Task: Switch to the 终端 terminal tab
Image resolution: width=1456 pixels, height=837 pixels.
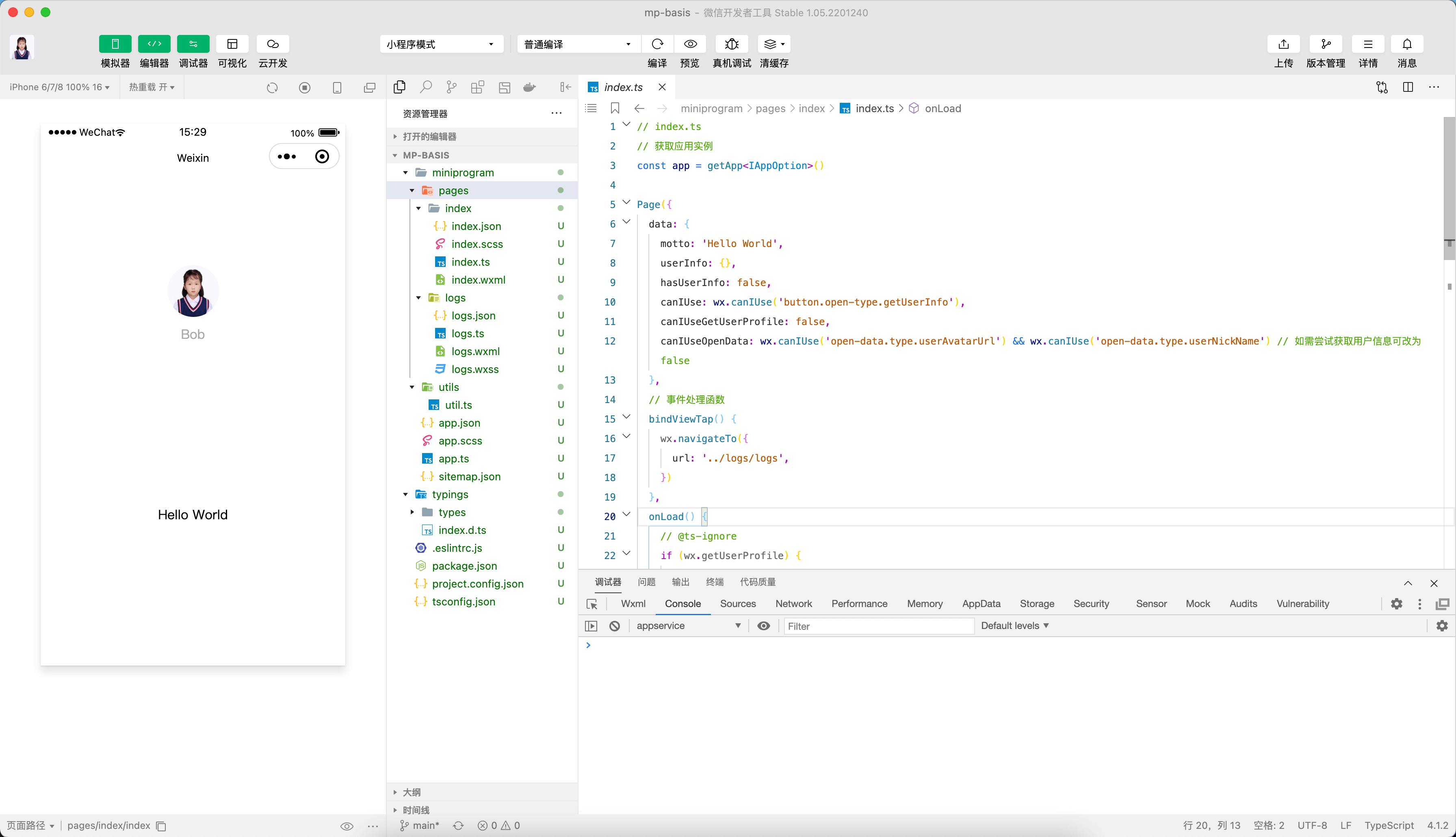Action: coord(715,582)
